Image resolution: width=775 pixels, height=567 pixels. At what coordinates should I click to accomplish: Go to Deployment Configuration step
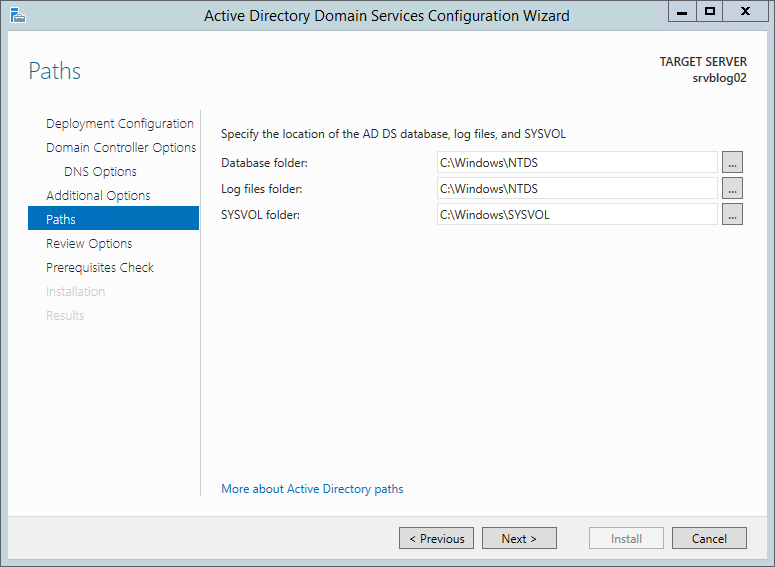(x=120, y=124)
